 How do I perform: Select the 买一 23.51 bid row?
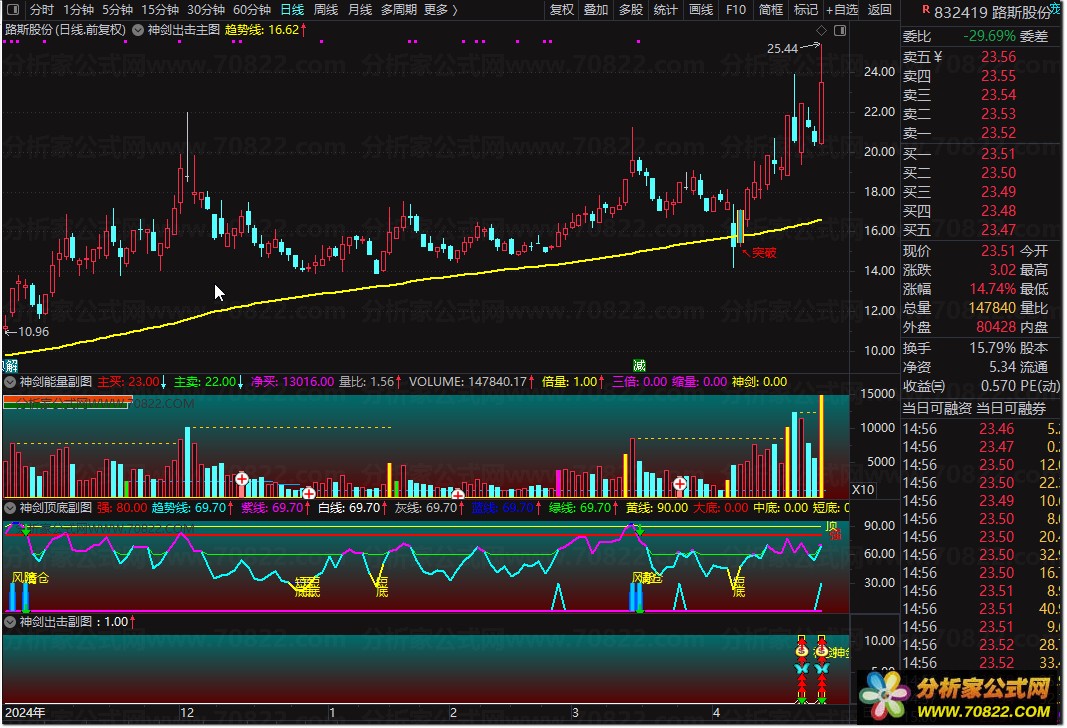pyautogui.click(x=959, y=154)
